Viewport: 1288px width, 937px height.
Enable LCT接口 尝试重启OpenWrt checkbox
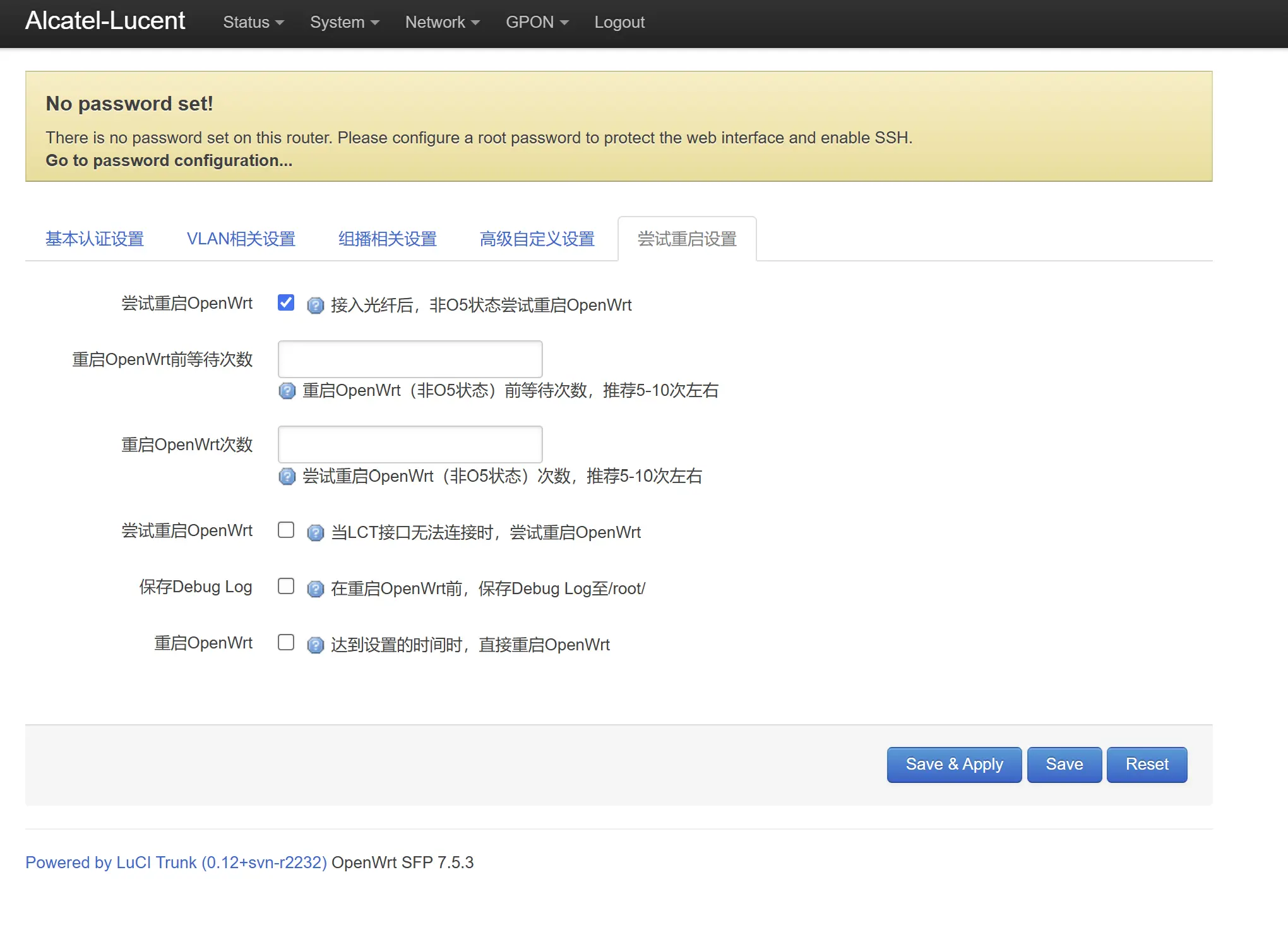click(x=286, y=530)
